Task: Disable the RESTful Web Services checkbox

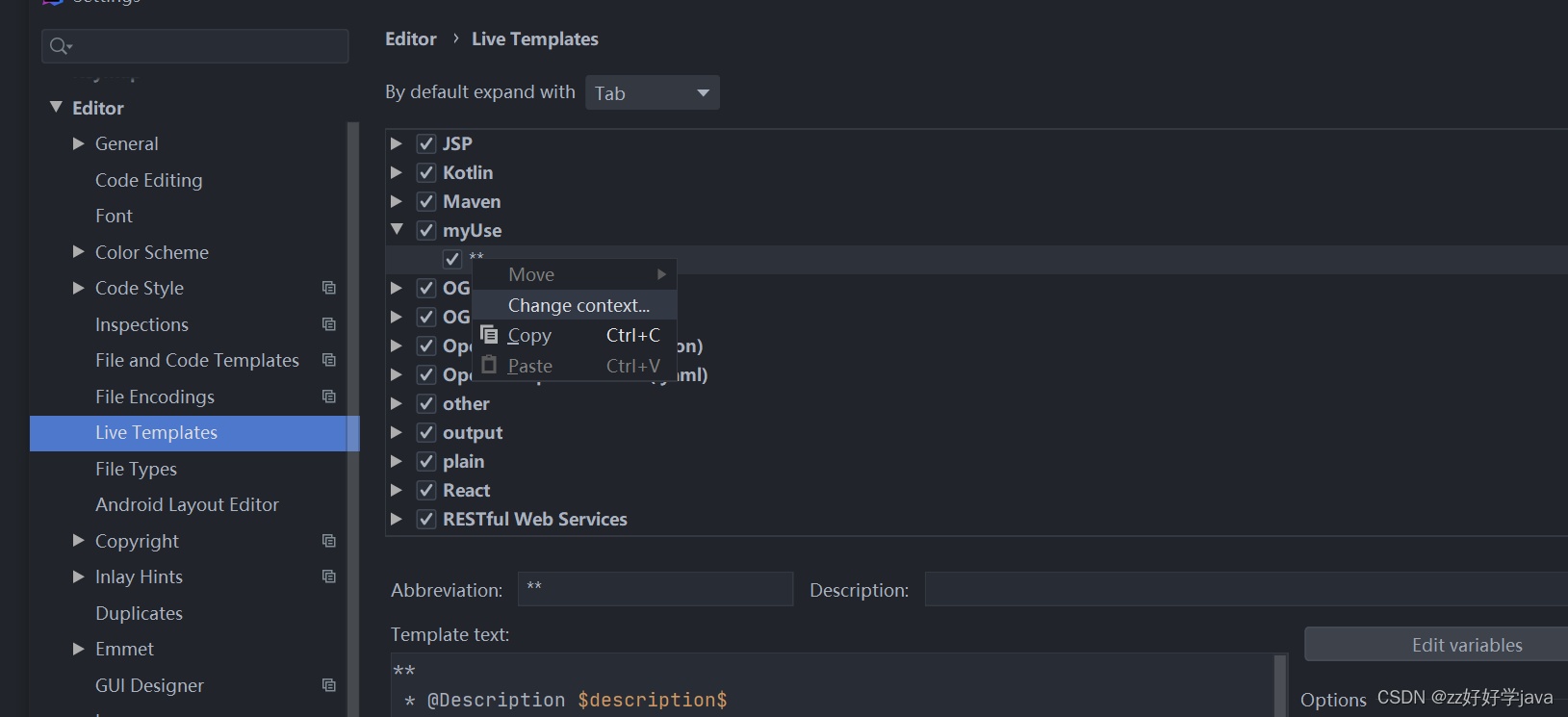Action: pyautogui.click(x=426, y=520)
